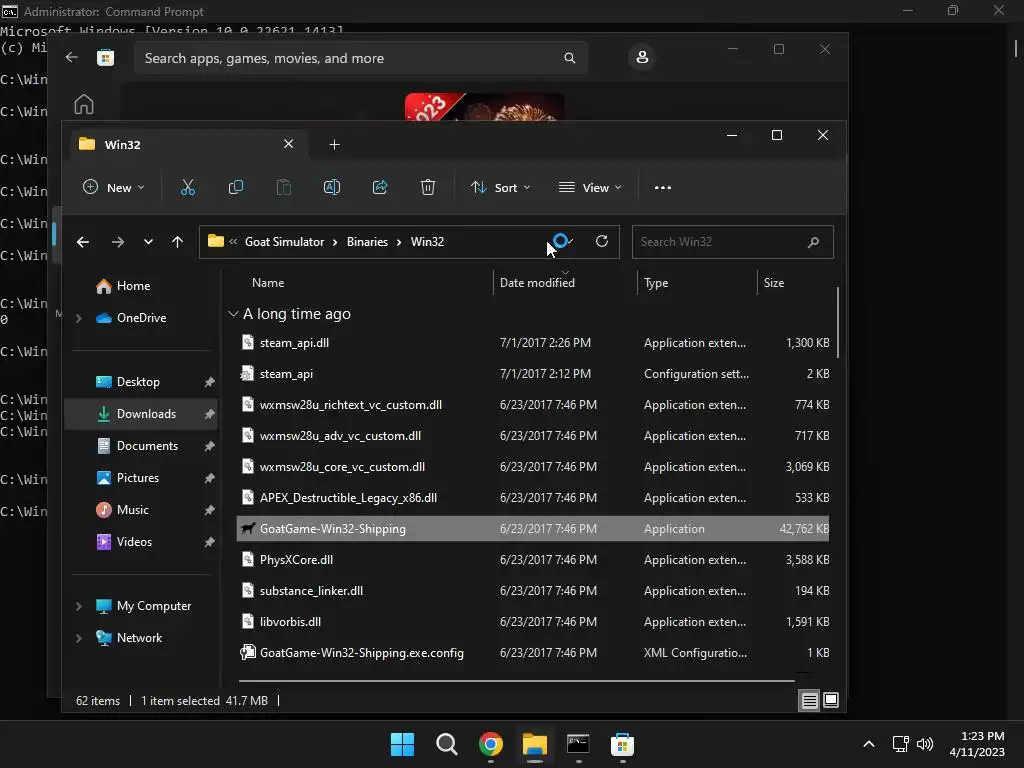Expand OneDrive in navigation pane
Image resolution: width=1024 pixels, height=768 pixels.
coord(78,318)
